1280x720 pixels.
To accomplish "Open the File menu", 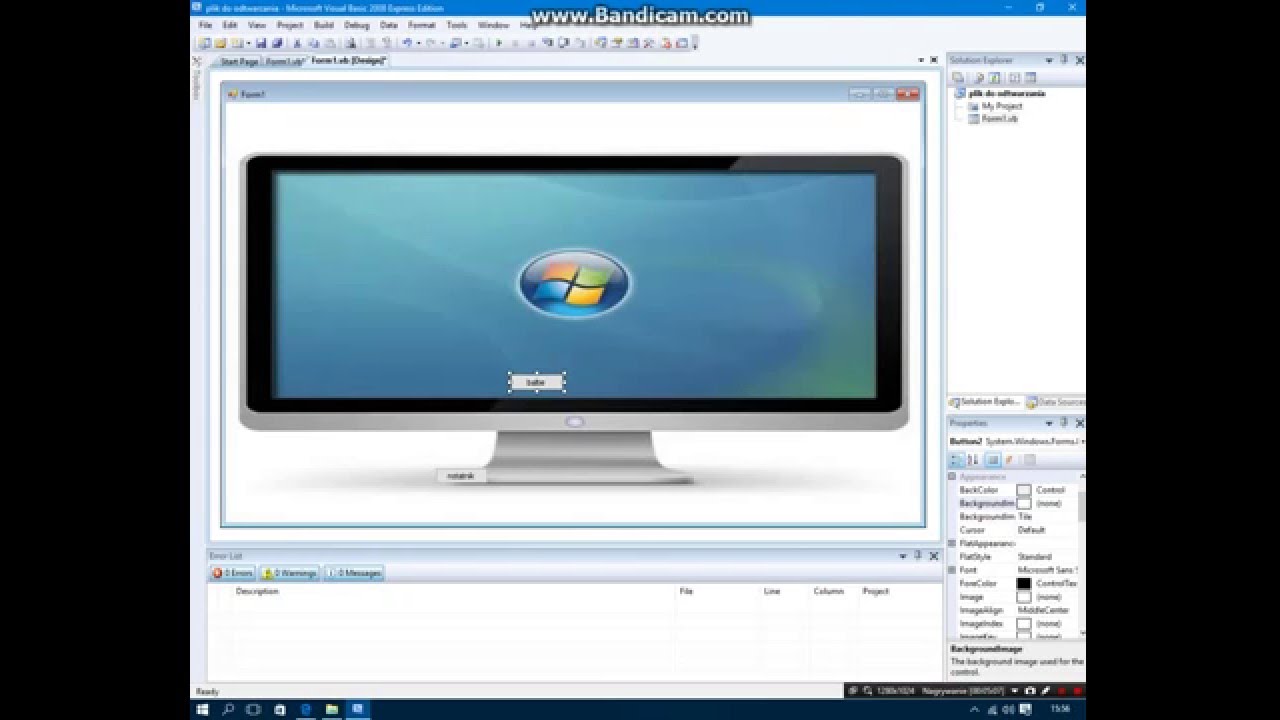I will (x=205, y=25).
